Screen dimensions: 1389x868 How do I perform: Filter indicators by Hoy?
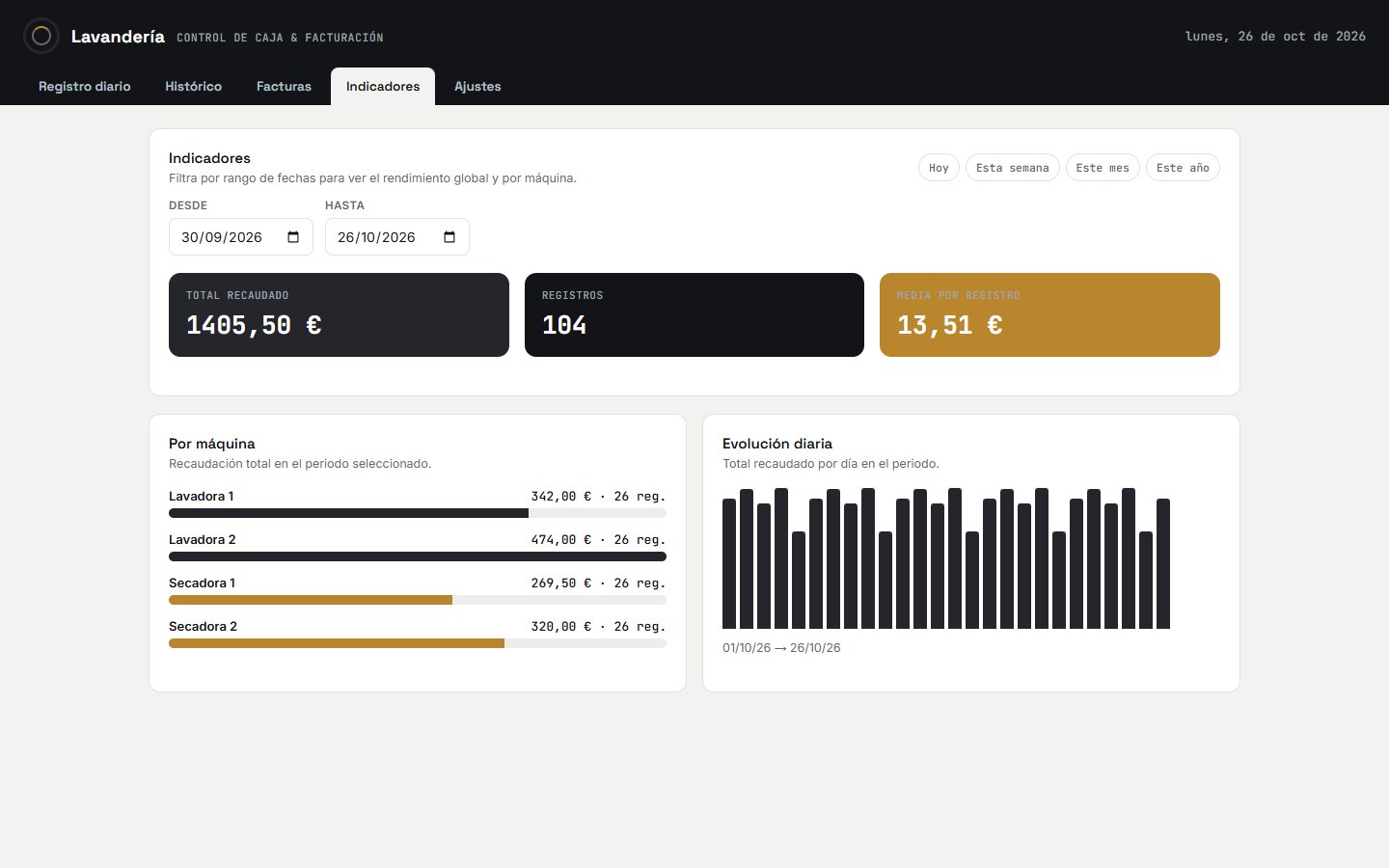tap(939, 168)
